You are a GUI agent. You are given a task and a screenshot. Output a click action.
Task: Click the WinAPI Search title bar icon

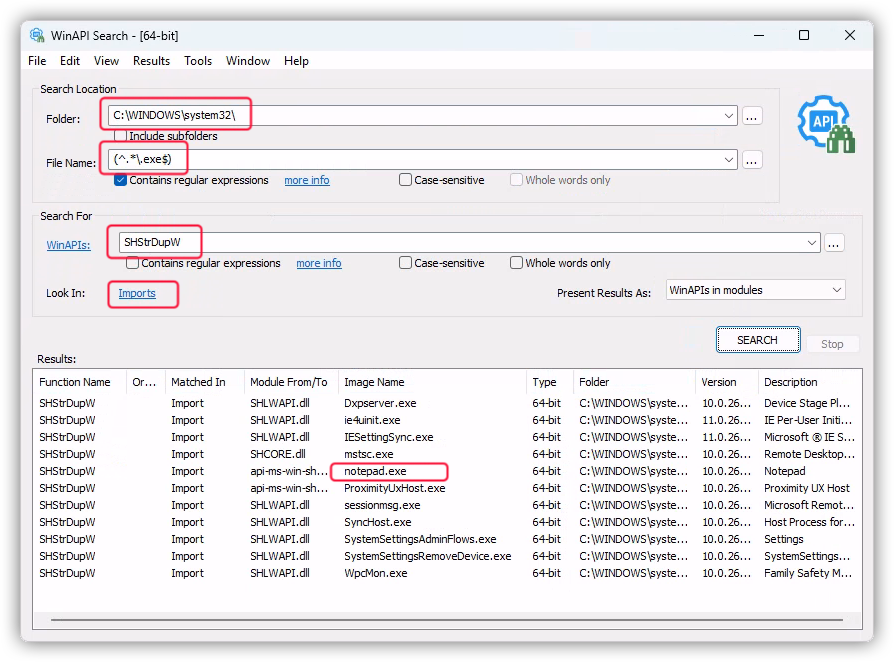37,36
